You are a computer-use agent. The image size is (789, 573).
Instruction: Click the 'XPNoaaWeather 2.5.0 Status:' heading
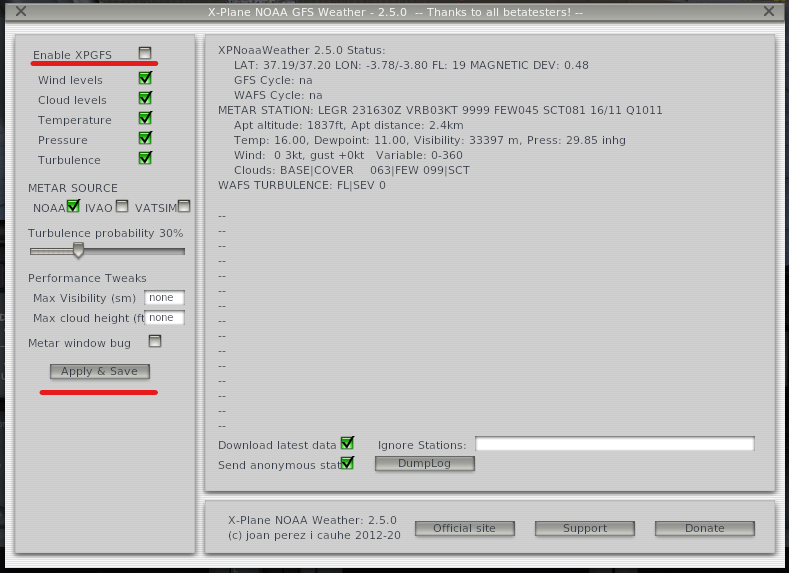coord(301,50)
